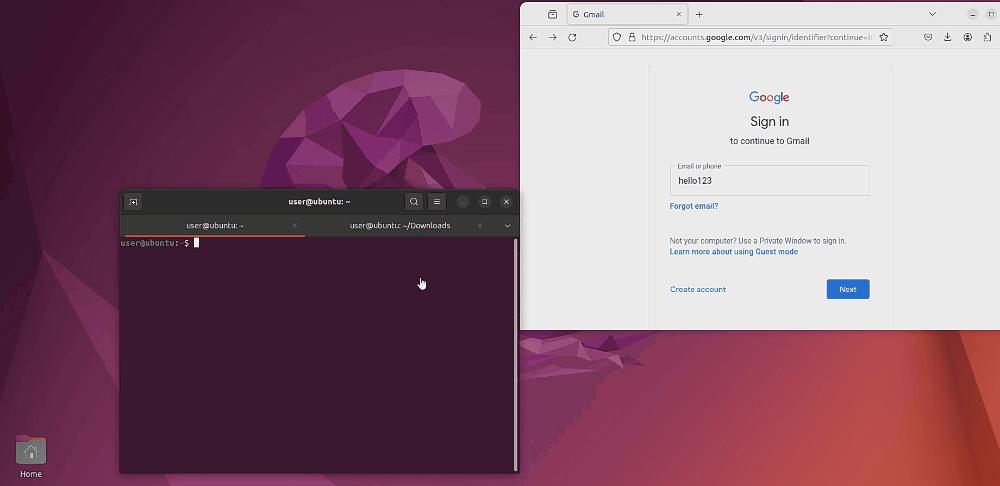Expand the terminal tab list dropdown
The width and height of the screenshot is (1000, 486).
[508, 226]
